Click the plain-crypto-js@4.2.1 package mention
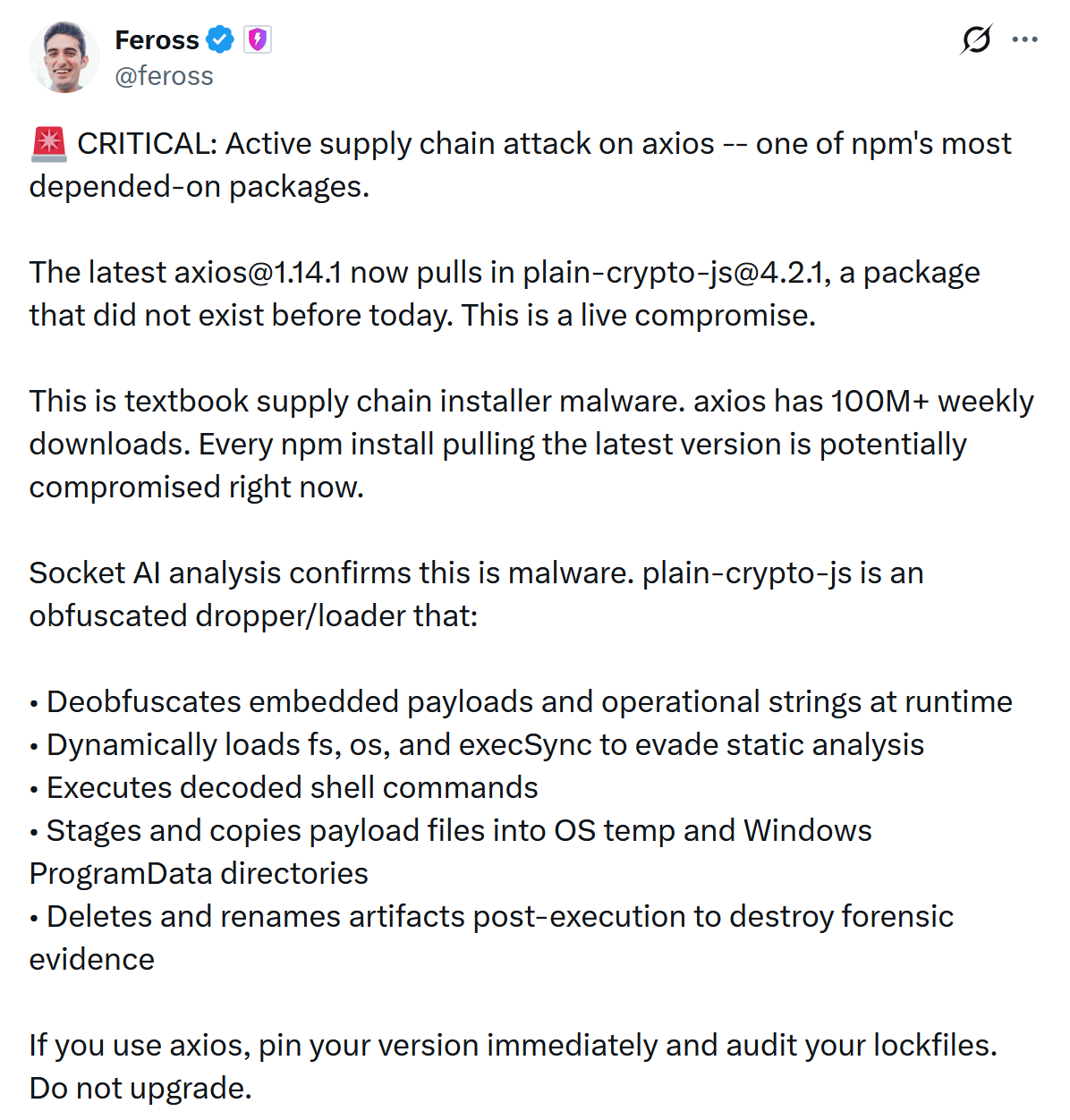Screen dimensions: 1070x1120 (676, 273)
